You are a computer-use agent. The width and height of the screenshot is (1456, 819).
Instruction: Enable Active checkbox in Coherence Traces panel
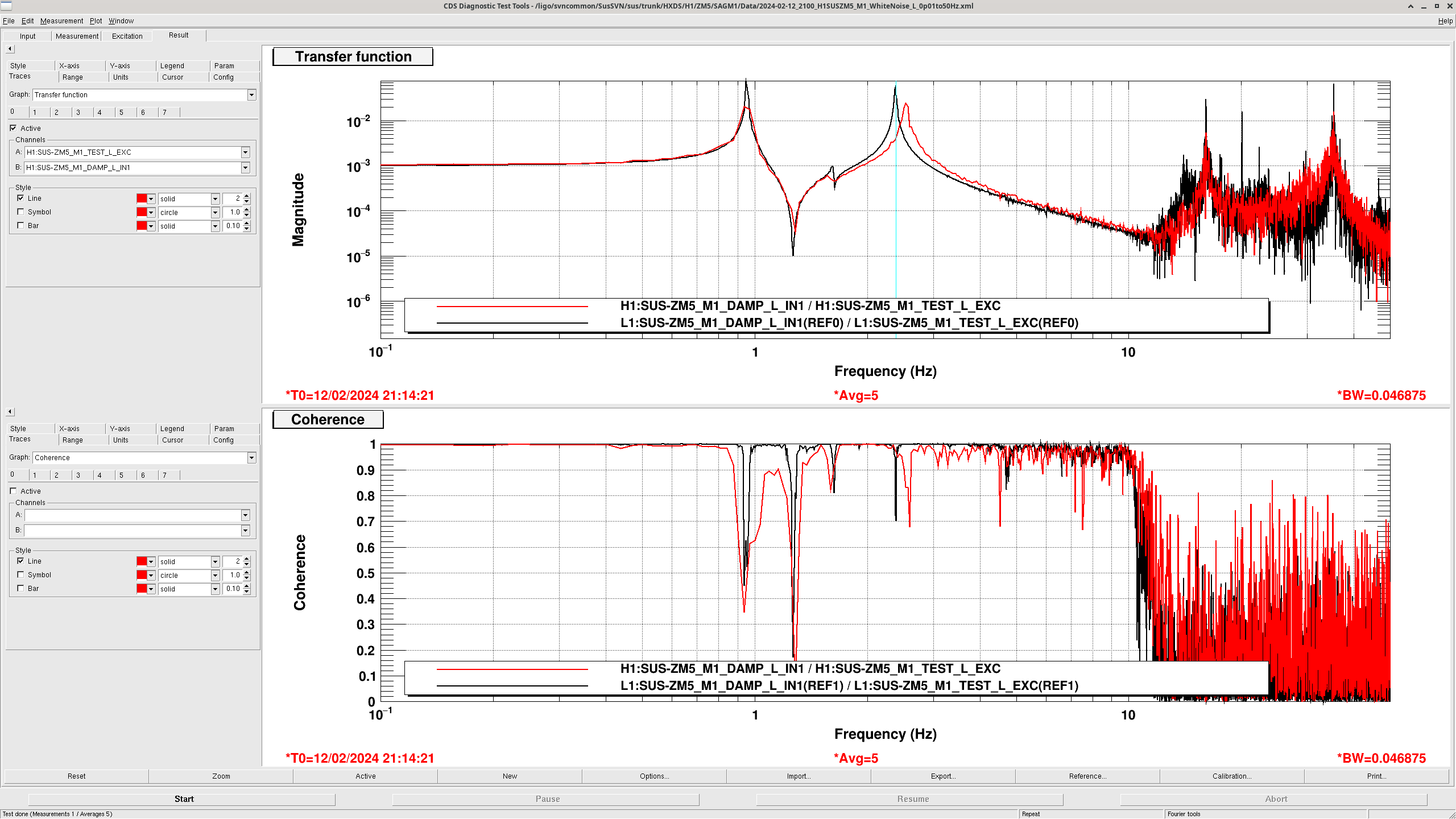point(13,491)
